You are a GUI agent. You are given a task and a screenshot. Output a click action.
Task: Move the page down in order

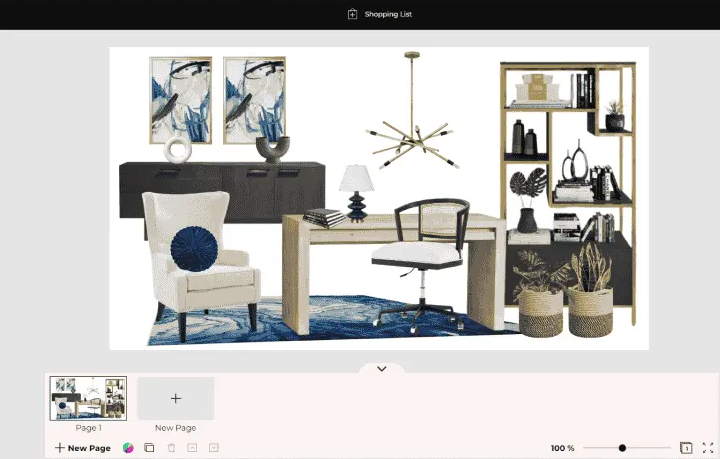coord(213,448)
